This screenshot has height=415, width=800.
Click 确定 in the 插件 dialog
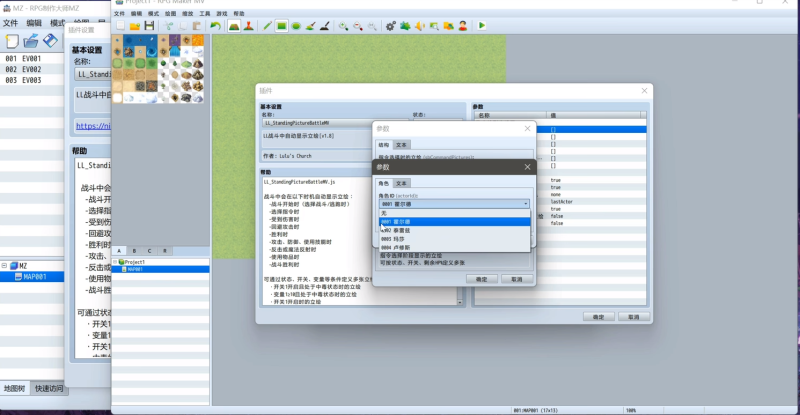[x=598, y=317]
